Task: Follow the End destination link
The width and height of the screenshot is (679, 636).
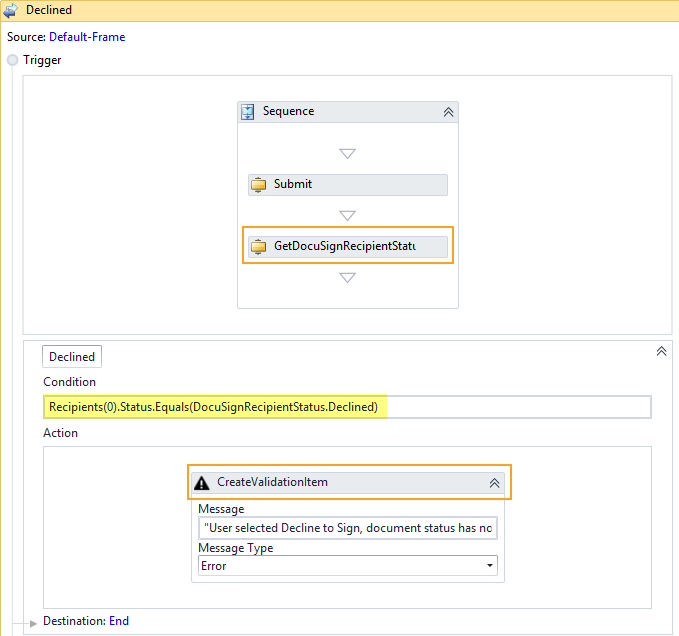Action: pos(119,621)
